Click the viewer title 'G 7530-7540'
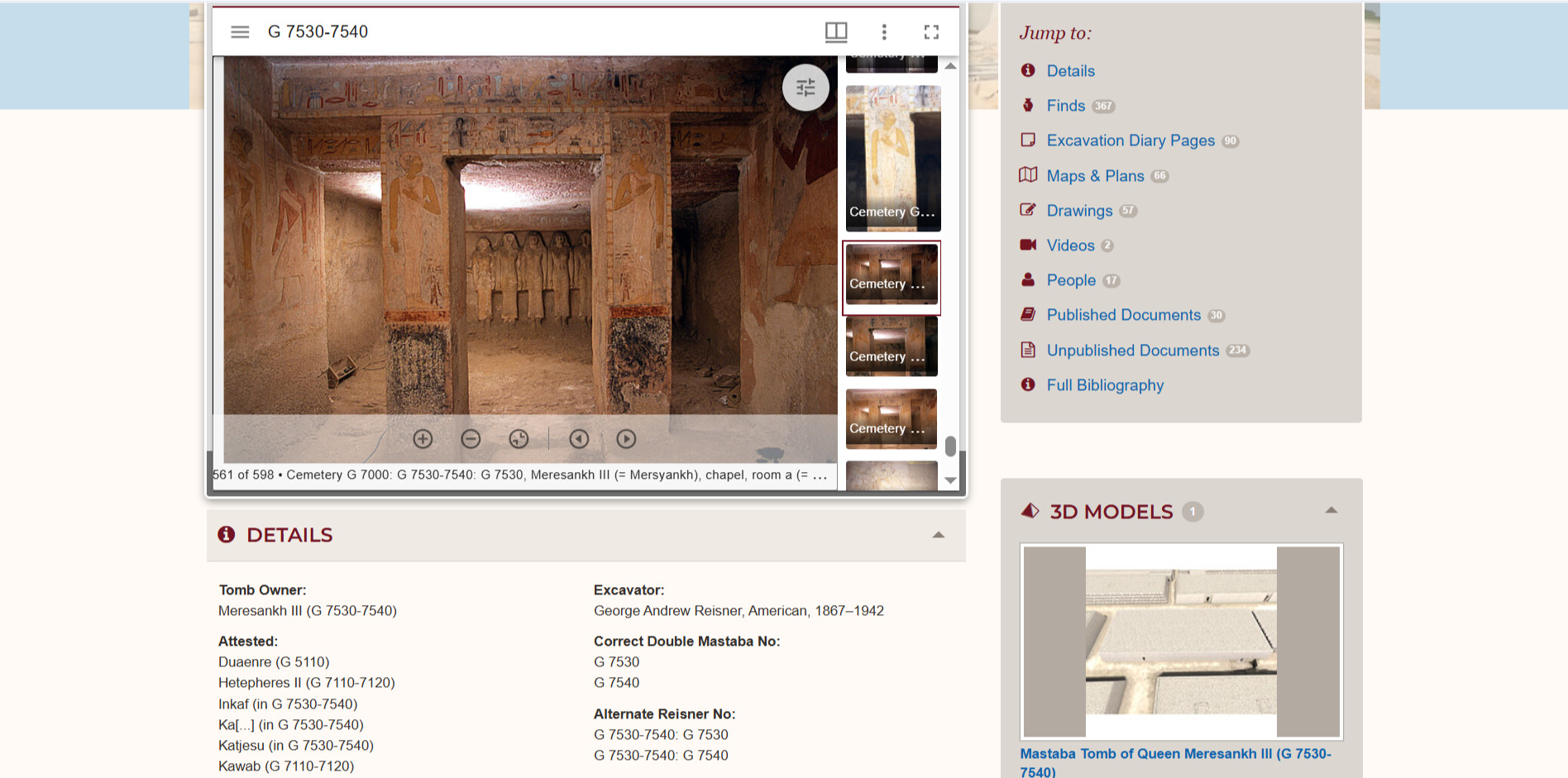Viewport: 1568px width, 778px height. [x=318, y=32]
